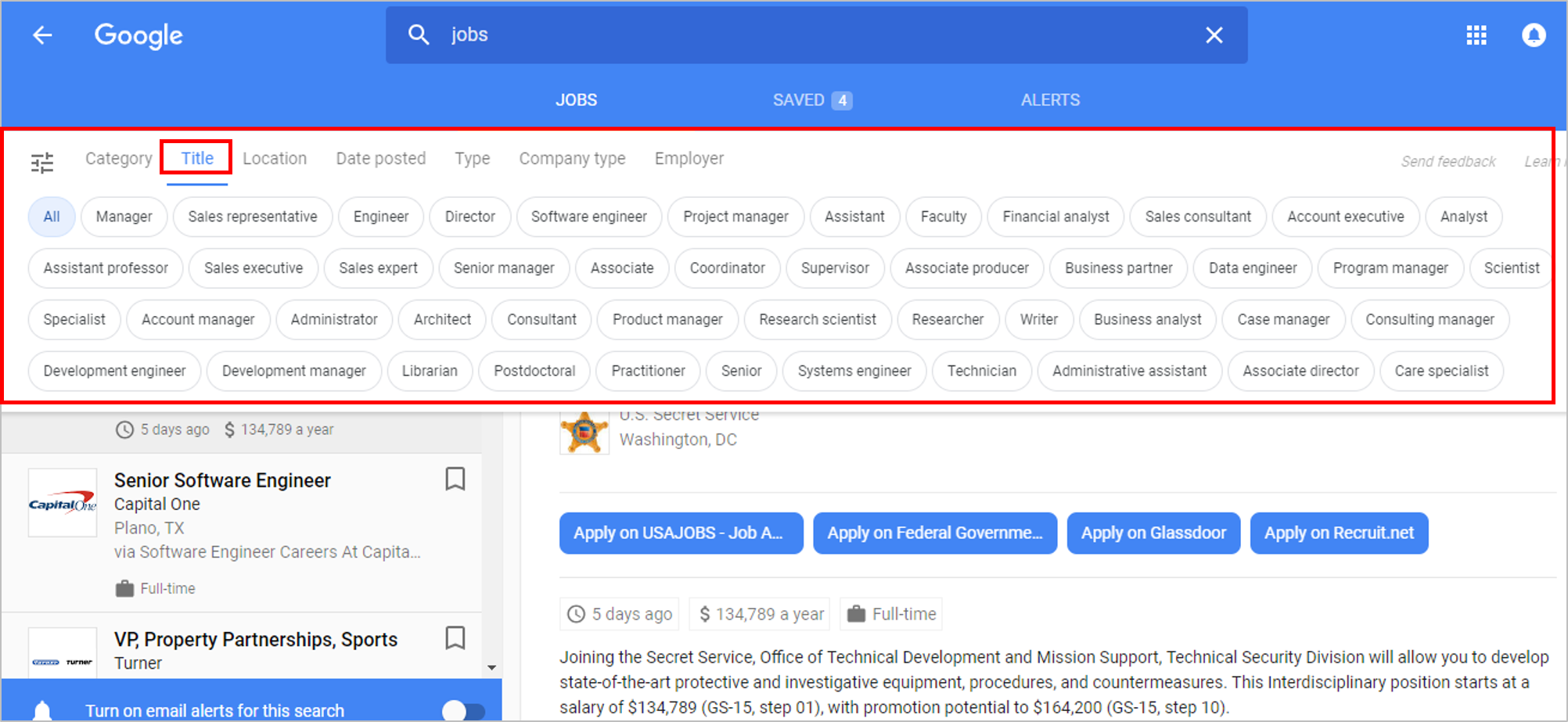
Task: Filter by Assistant professor chip
Action: click(106, 268)
